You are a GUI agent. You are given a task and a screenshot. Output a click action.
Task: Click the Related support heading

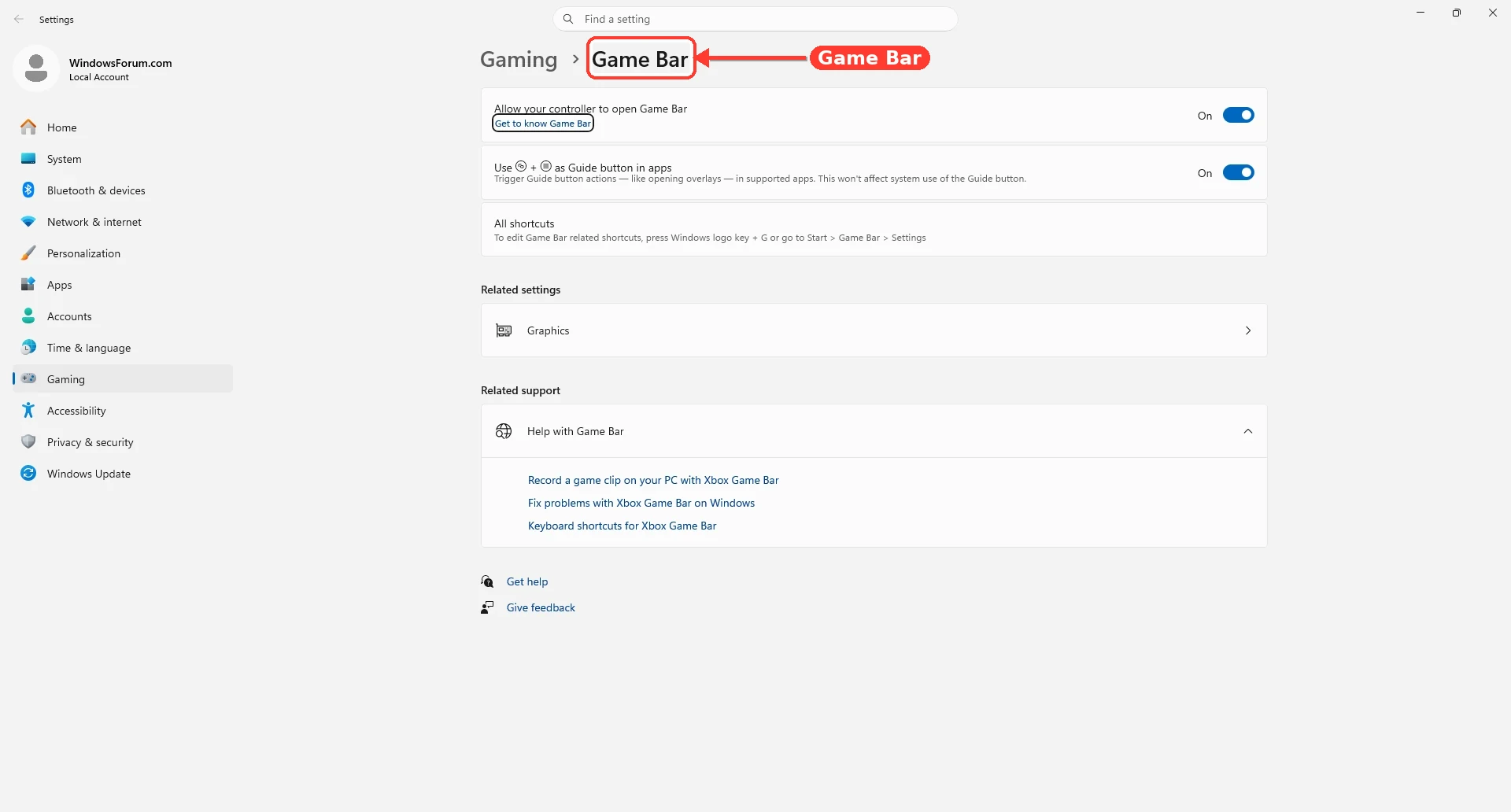click(521, 390)
